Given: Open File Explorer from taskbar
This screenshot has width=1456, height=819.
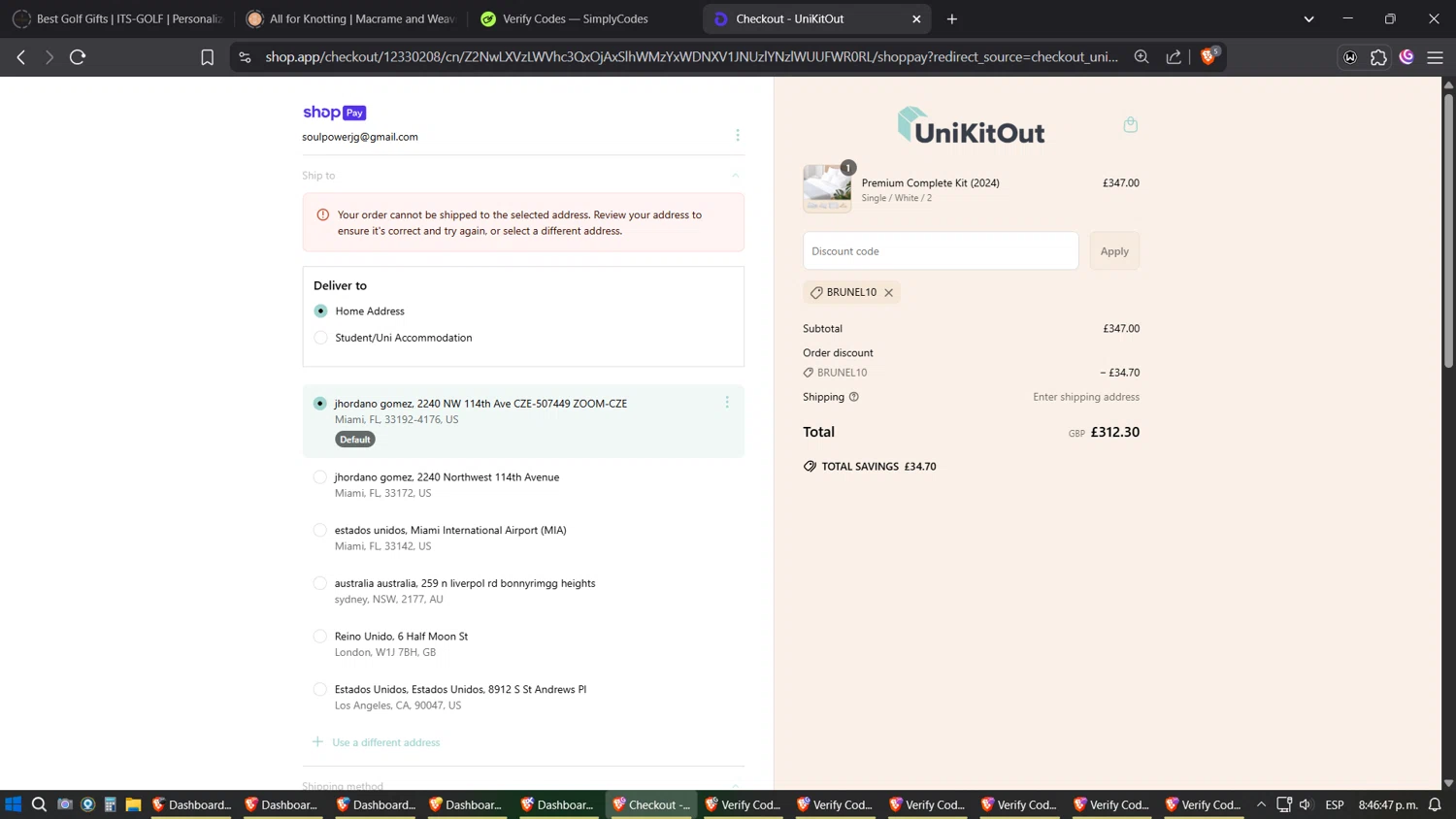Looking at the screenshot, I should [x=133, y=804].
